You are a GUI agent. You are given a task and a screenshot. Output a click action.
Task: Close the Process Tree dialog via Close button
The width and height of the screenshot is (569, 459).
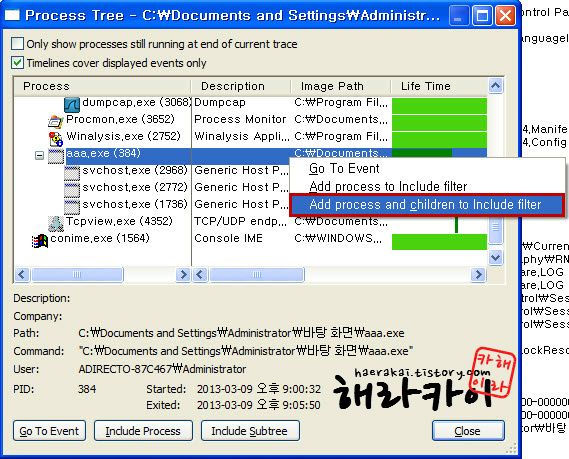pos(468,431)
